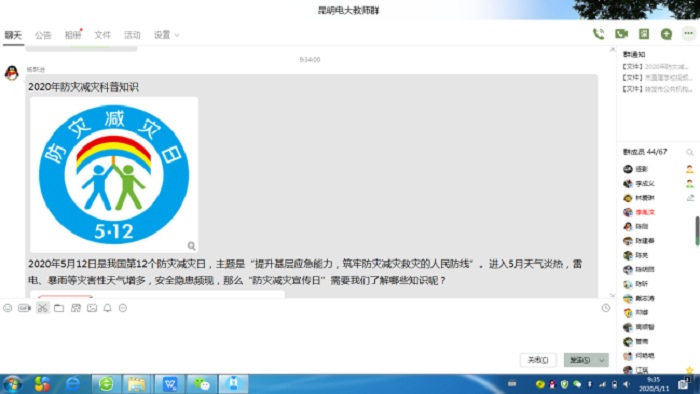Open message history clock icon

click(606, 308)
